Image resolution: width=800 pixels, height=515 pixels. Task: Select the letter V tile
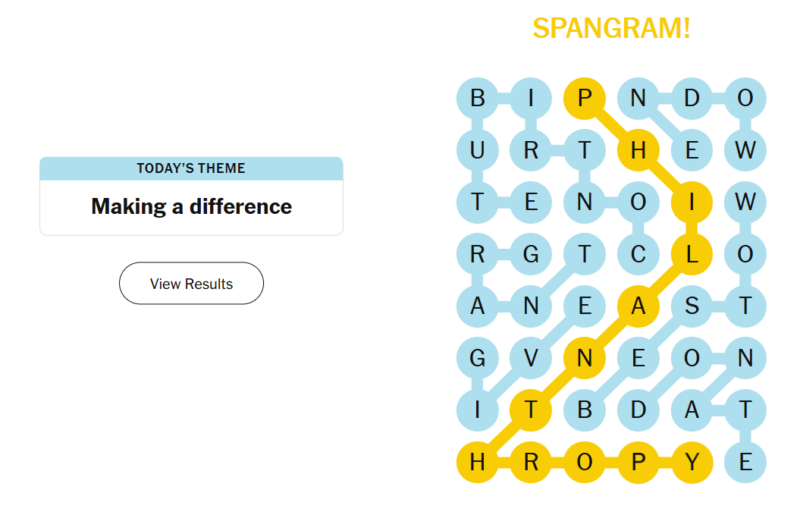[x=531, y=358]
